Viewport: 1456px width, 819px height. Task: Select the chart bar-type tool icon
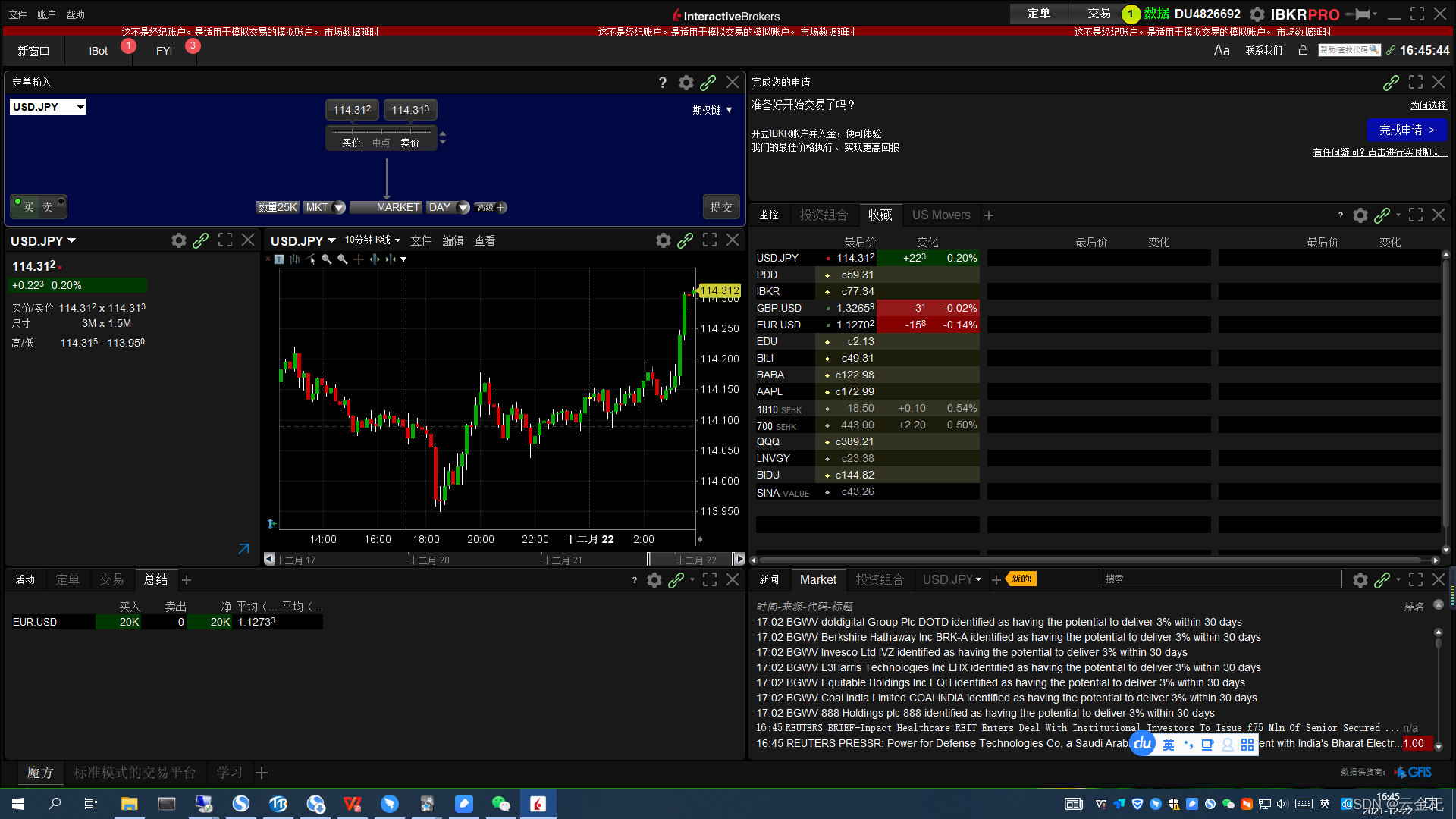295,259
